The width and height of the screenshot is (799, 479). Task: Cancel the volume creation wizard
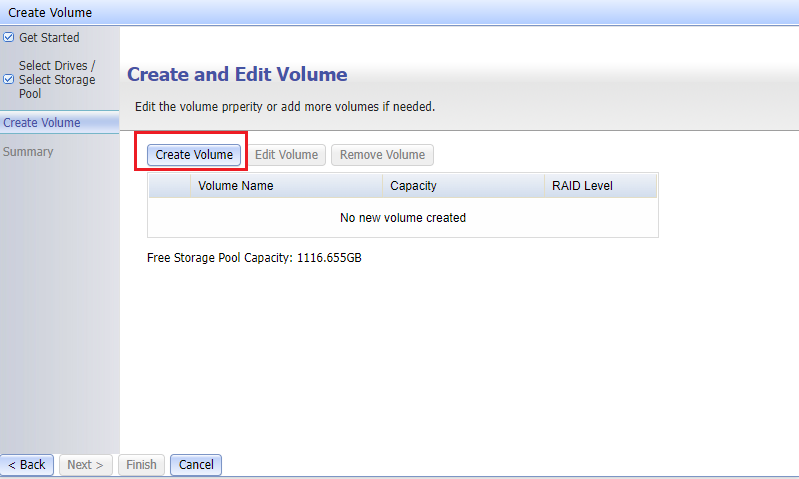(x=196, y=465)
